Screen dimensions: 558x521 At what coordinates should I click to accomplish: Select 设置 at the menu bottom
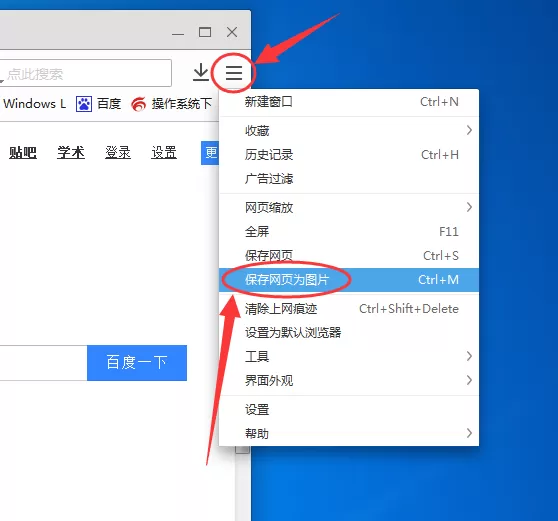tap(349, 410)
